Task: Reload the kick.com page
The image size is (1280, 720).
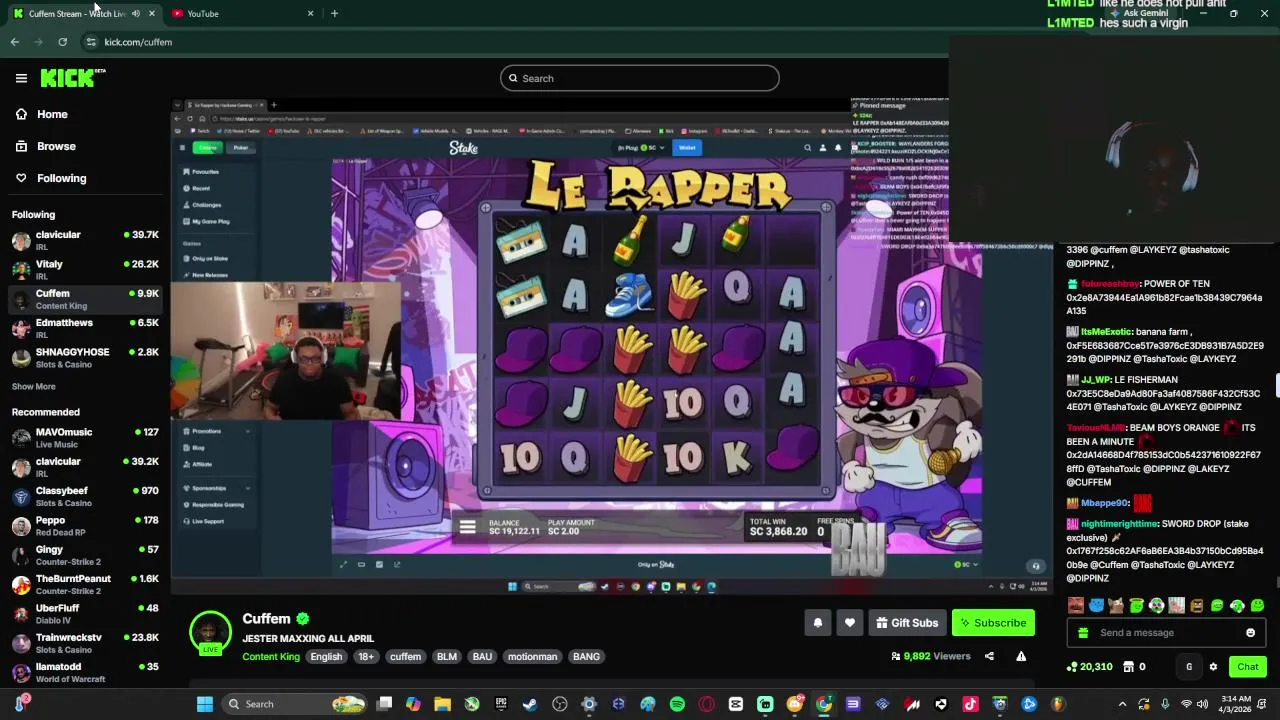Action: [x=62, y=42]
